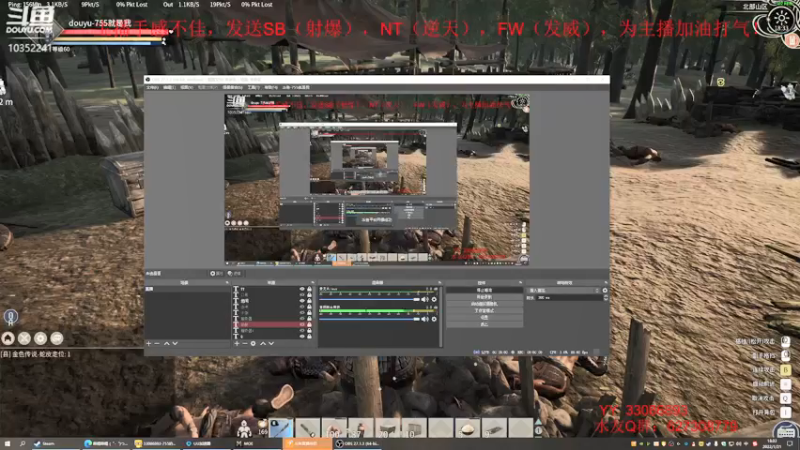Open Windows taskbar search
Image resolution: width=800 pixels, height=450 pixels.
pos(22,444)
